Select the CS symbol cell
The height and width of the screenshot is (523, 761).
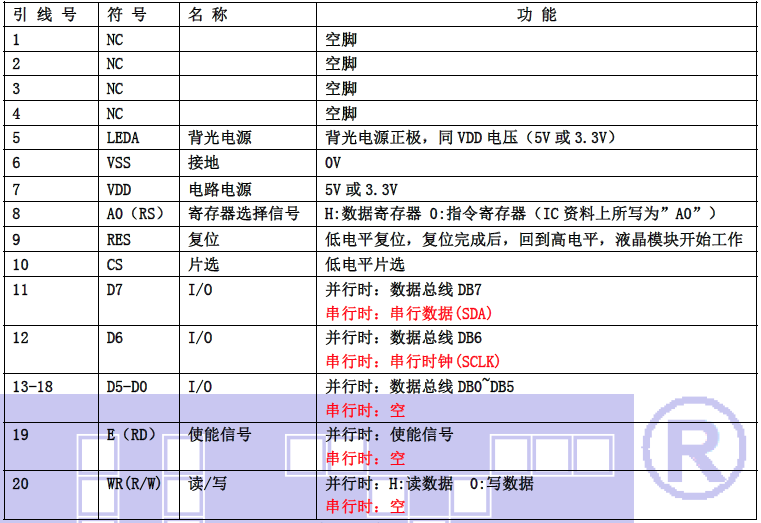tap(115, 264)
